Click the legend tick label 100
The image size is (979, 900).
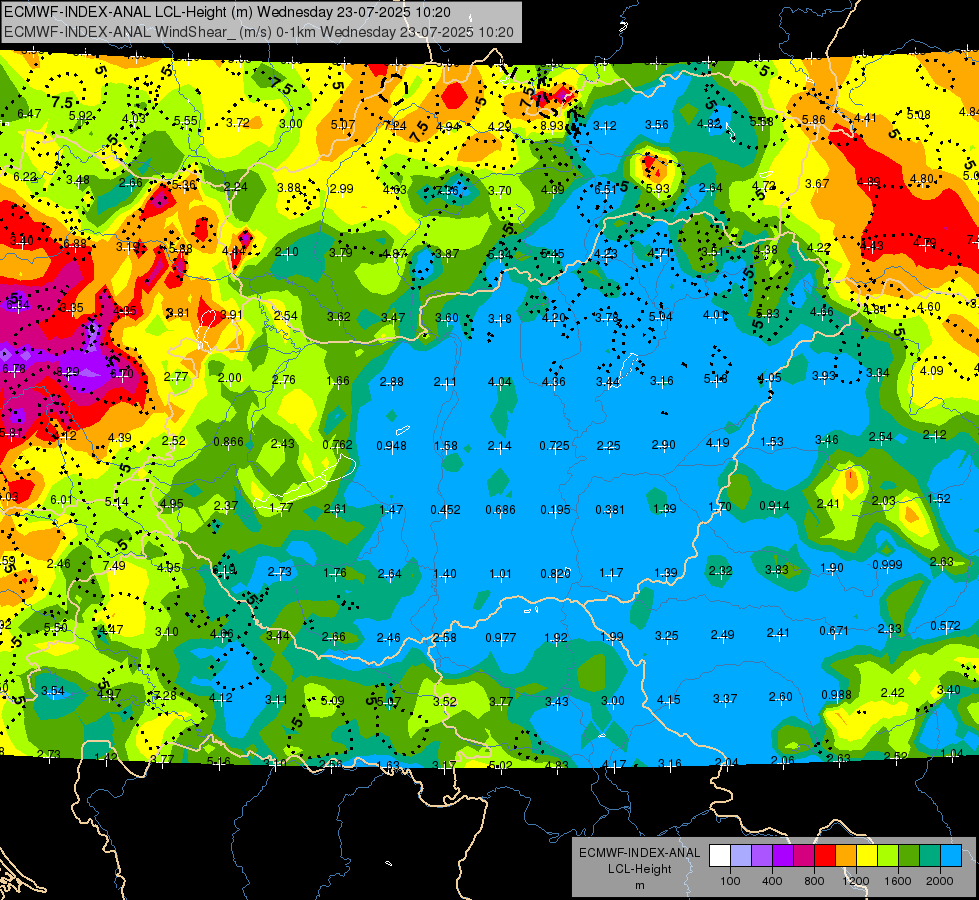point(730,881)
